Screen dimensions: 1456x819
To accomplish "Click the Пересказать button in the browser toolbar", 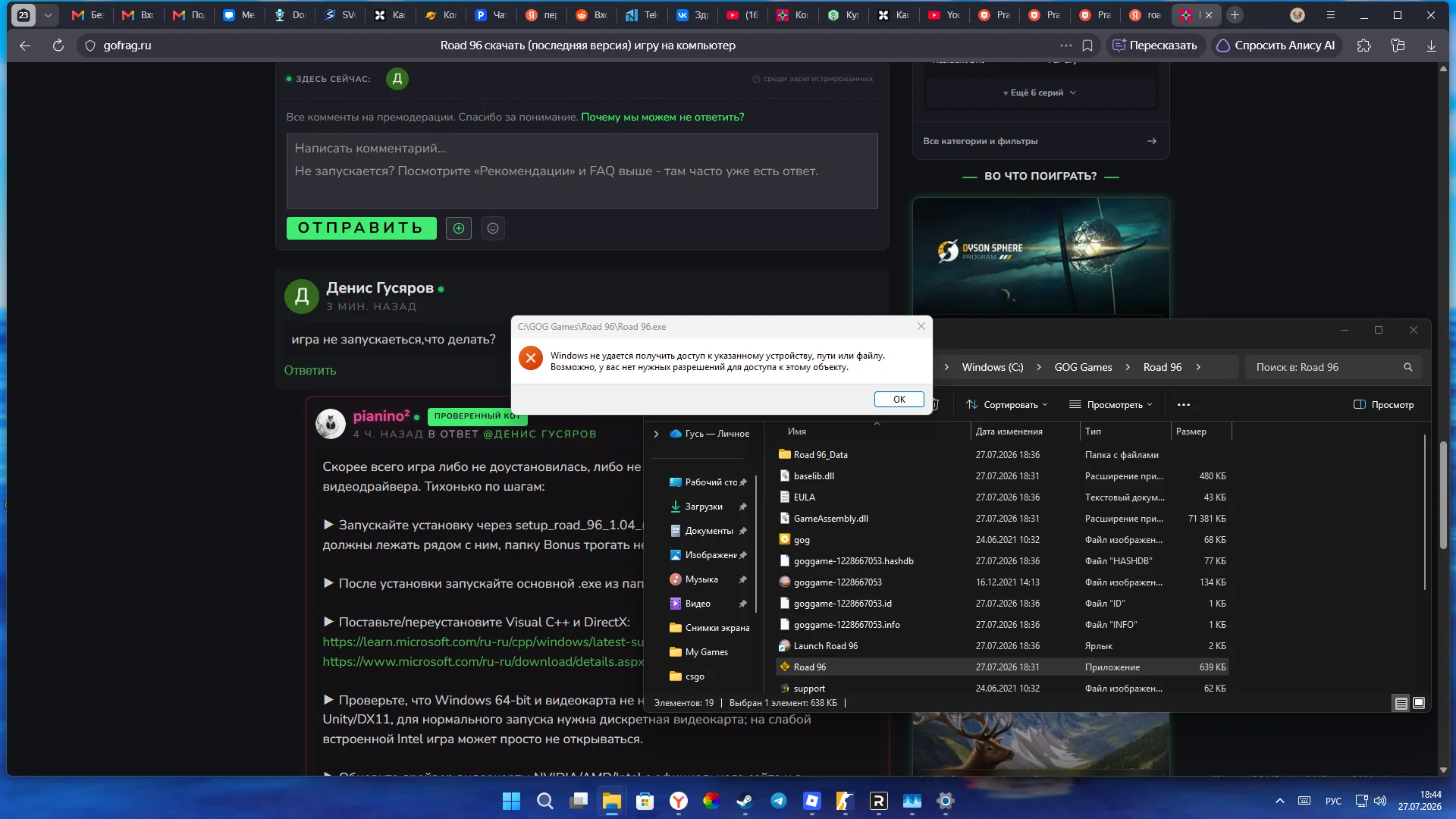I will [x=1154, y=45].
